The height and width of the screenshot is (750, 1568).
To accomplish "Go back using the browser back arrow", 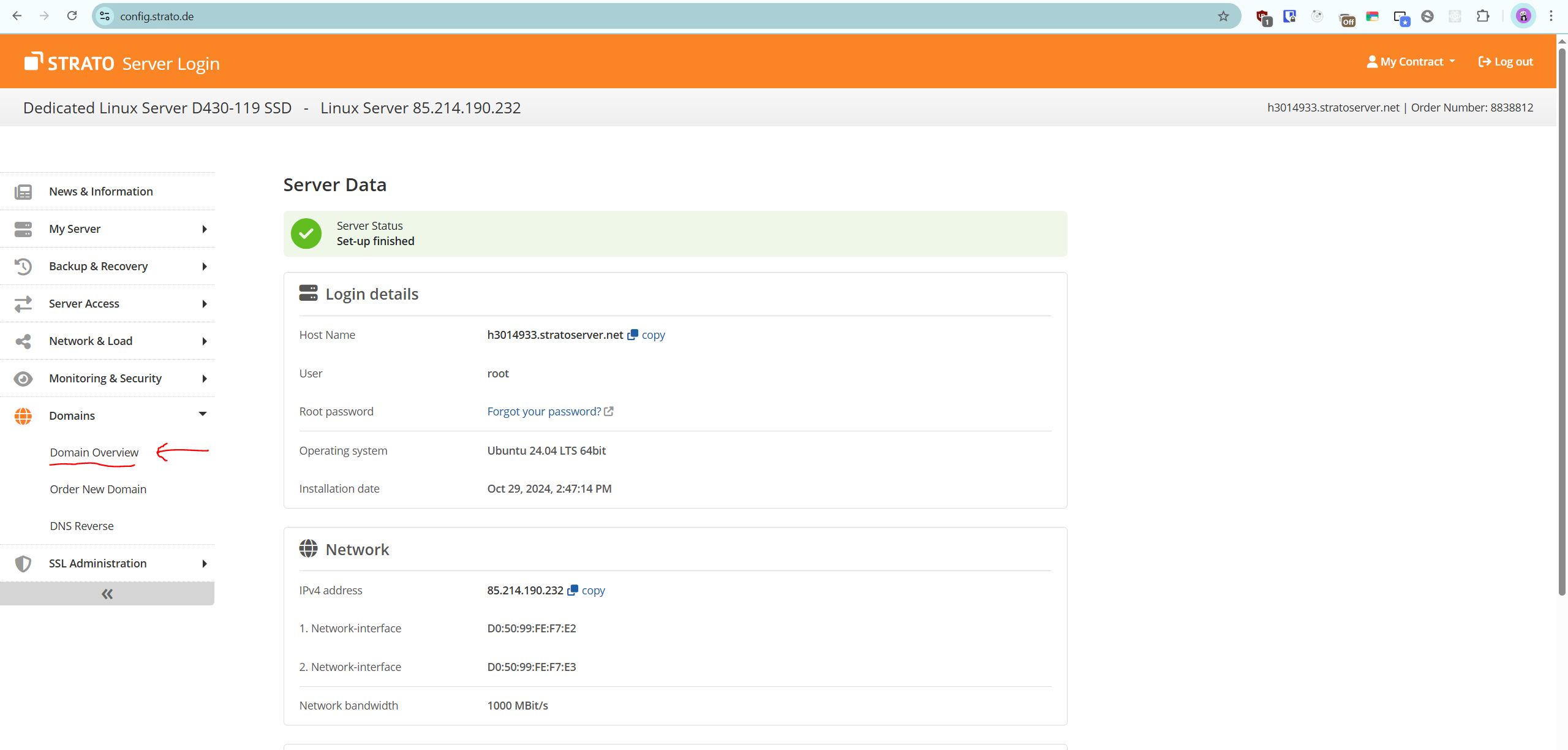I will tap(17, 16).
